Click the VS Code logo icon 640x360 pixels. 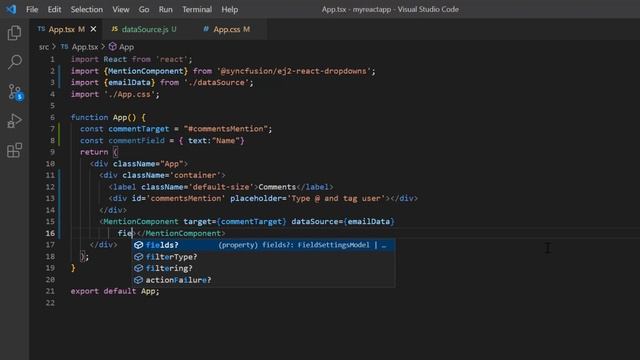11,9
